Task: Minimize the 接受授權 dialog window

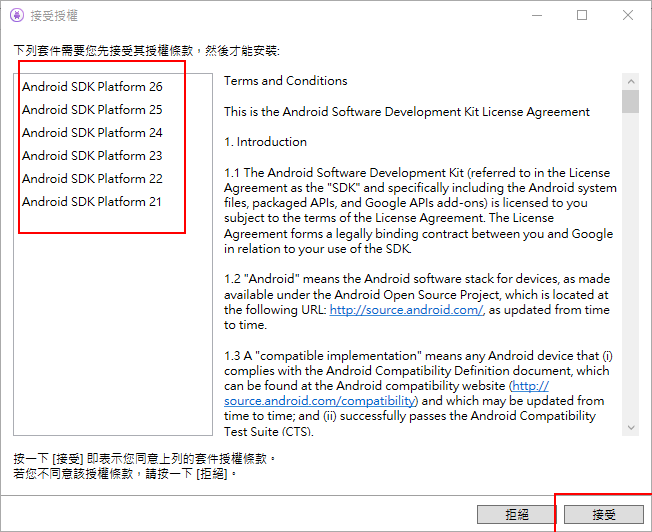Action: (x=537, y=15)
